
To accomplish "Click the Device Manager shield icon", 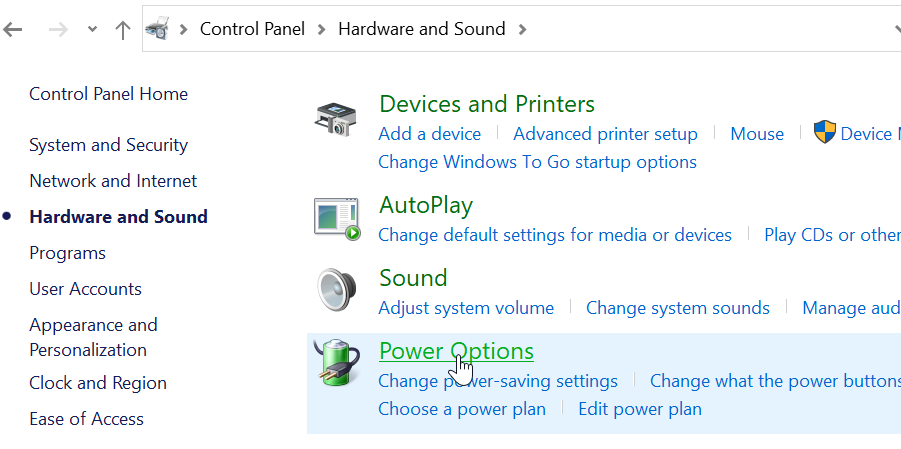I will point(825,132).
